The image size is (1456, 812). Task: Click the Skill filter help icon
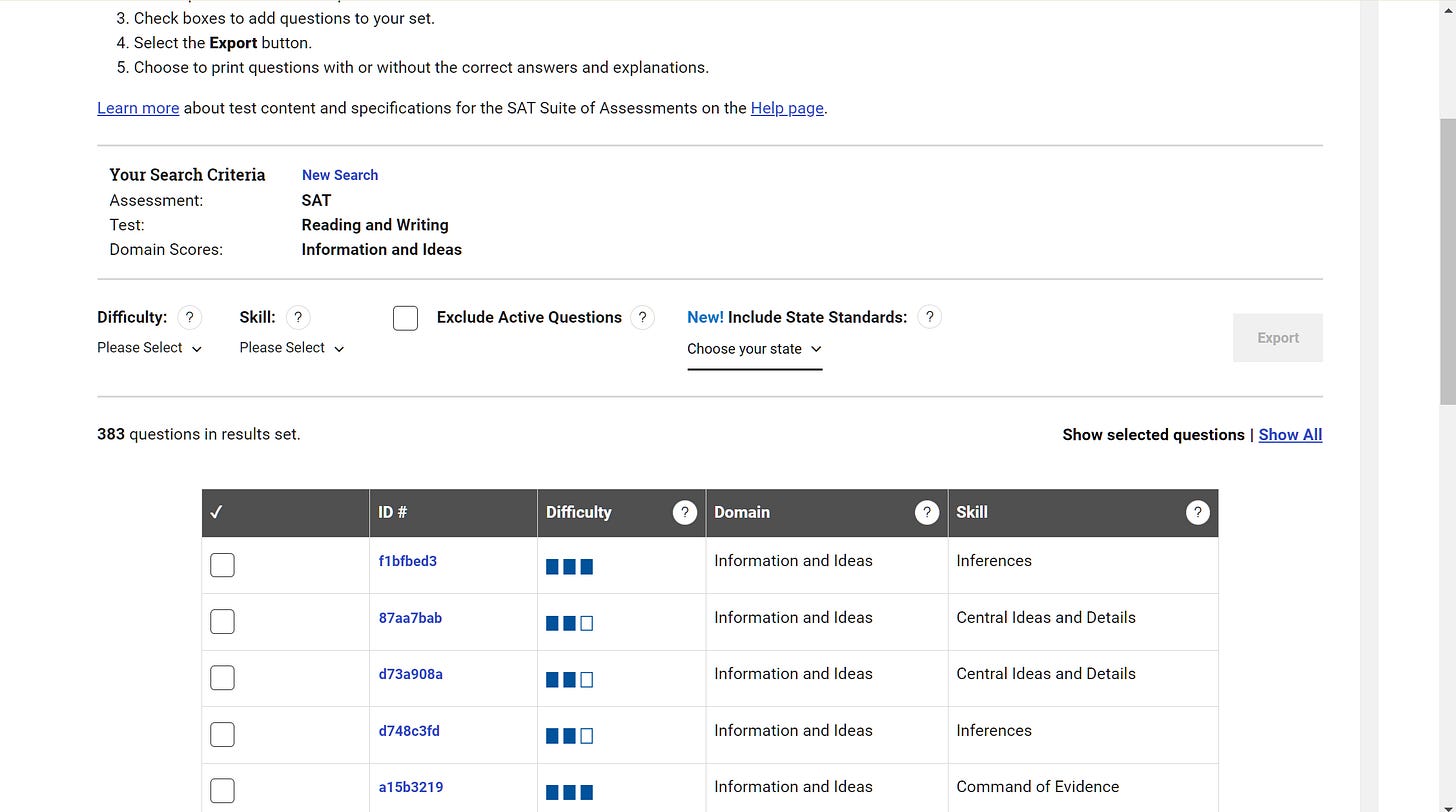click(x=298, y=318)
